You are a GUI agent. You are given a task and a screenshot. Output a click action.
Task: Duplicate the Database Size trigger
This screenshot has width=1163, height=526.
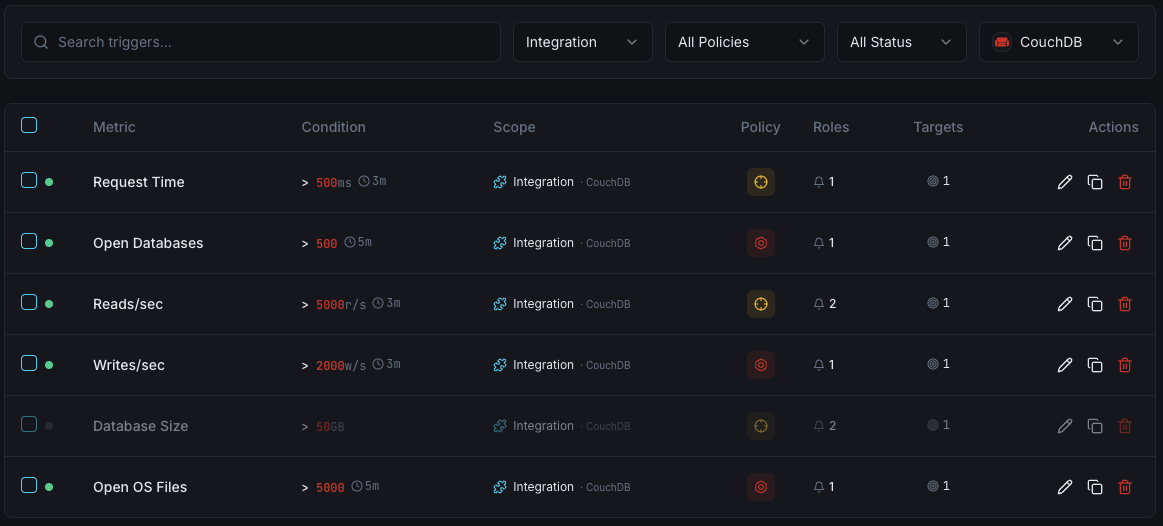(x=1095, y=426)
